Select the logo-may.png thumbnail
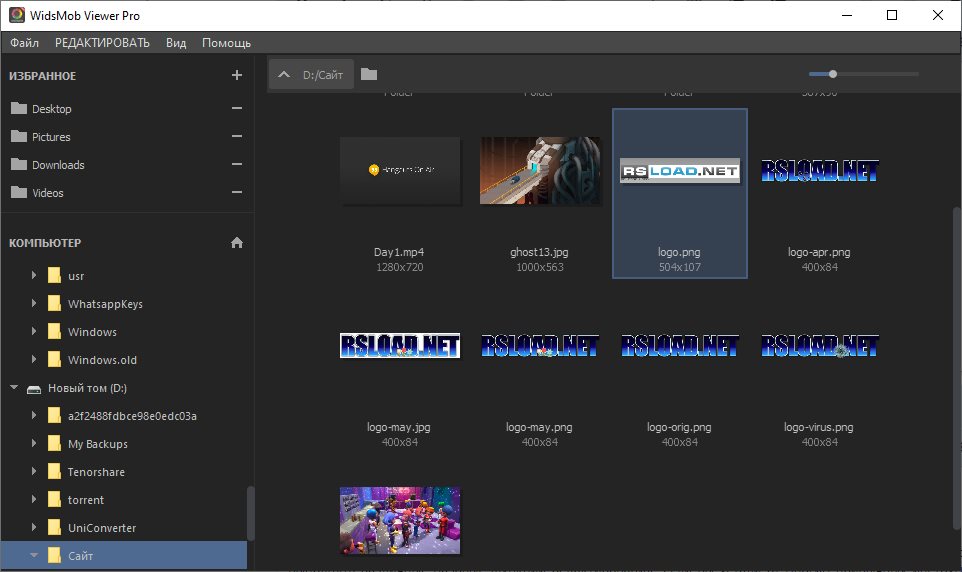The height and width of the screenshot is (572, 962). tap(540, 346)
